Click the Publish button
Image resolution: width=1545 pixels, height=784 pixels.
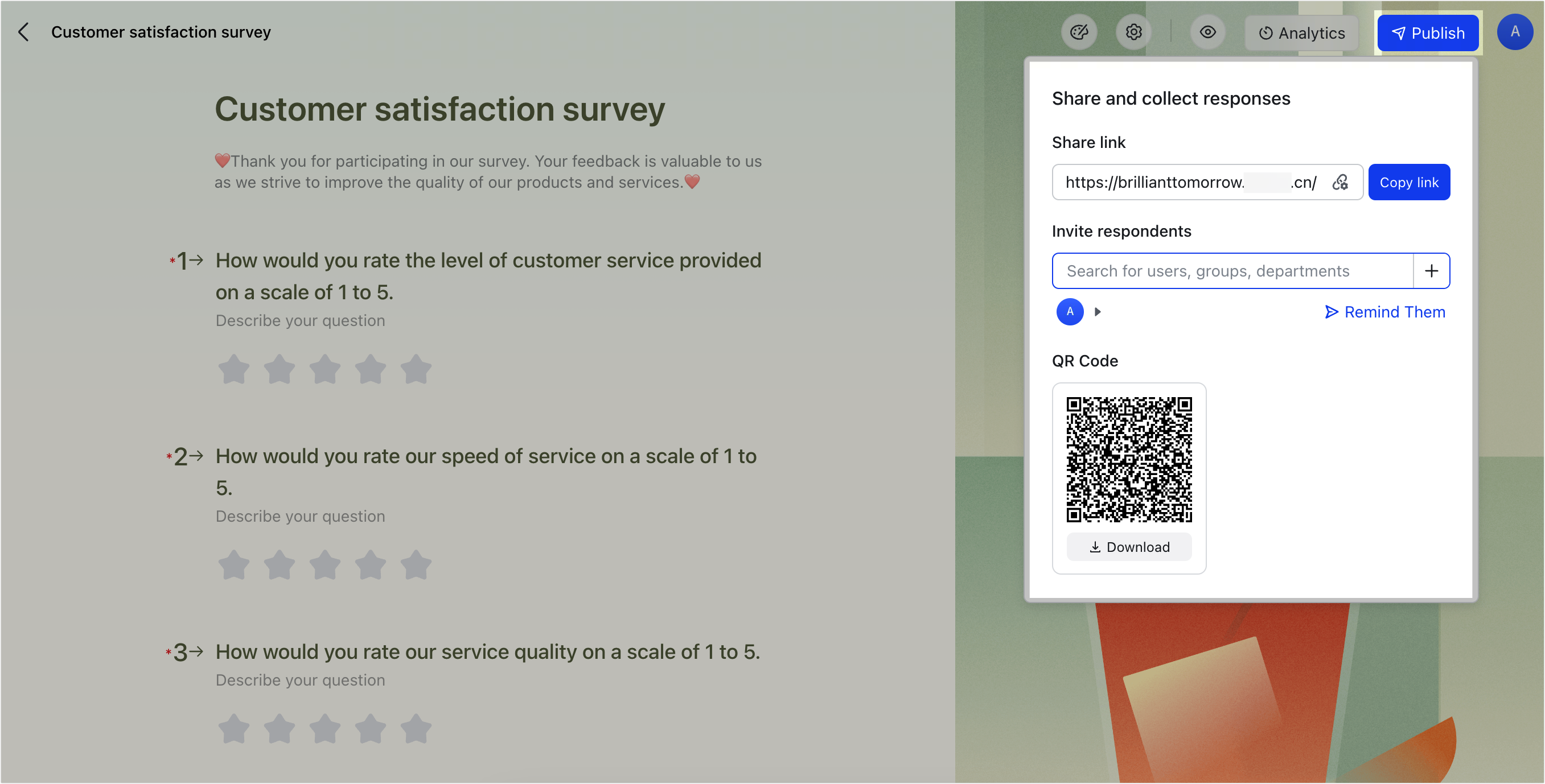click(x=1428, y=33)
